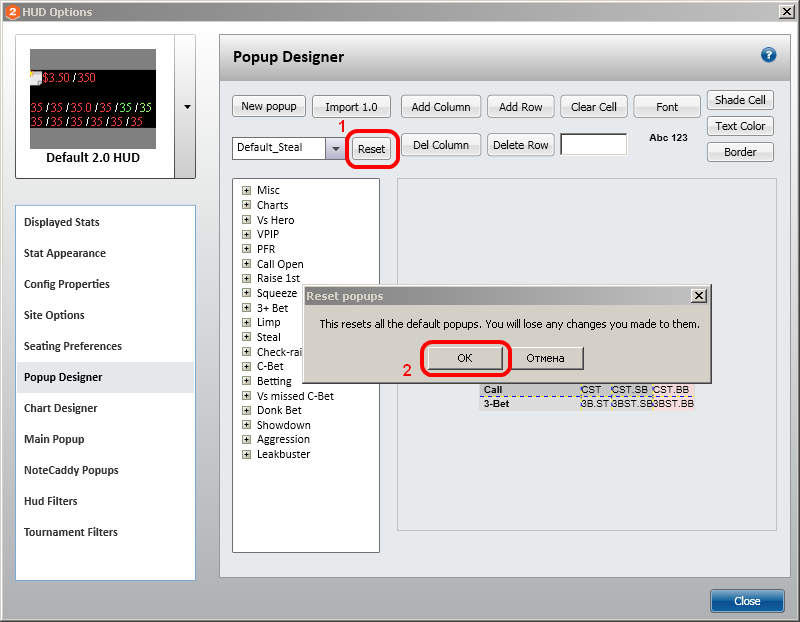Close the Reset popups dialog
The height and width of the screenshot is (622, 800).
(698, 295)
